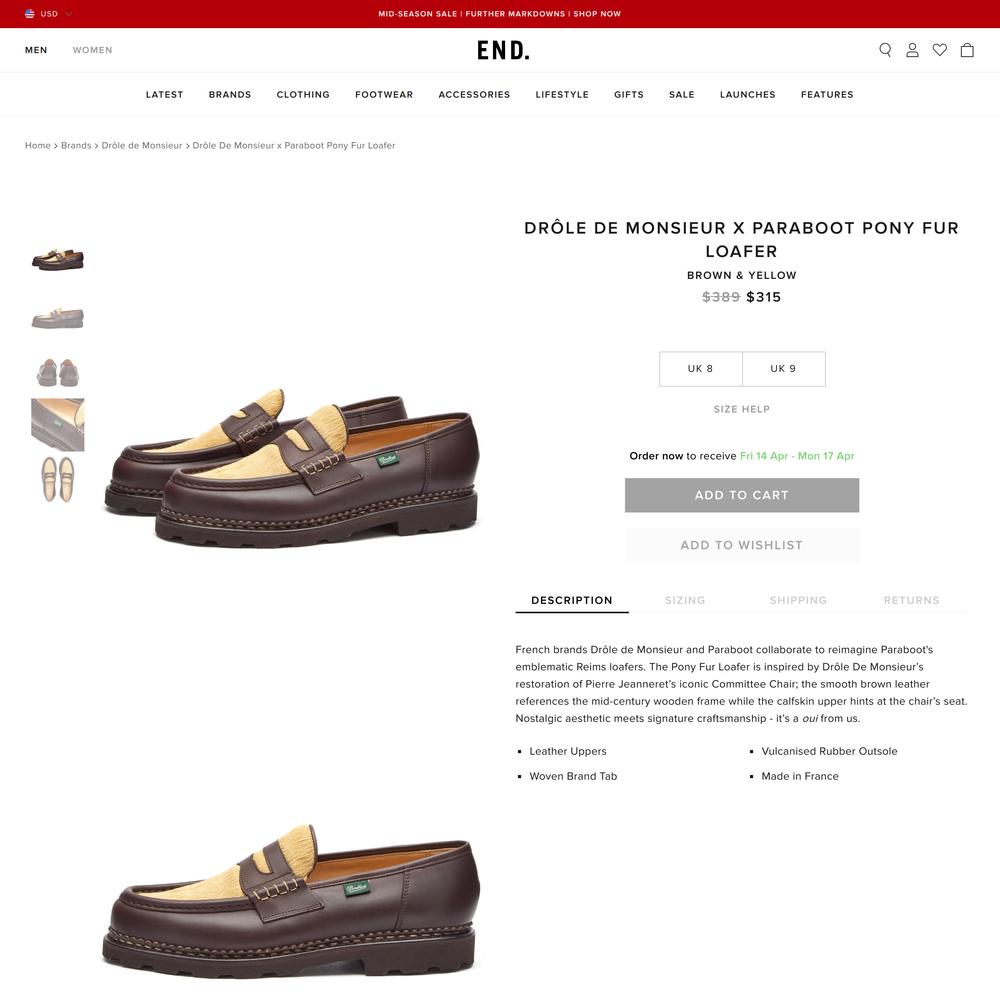Open the shopping bag icon

[967, 50]
